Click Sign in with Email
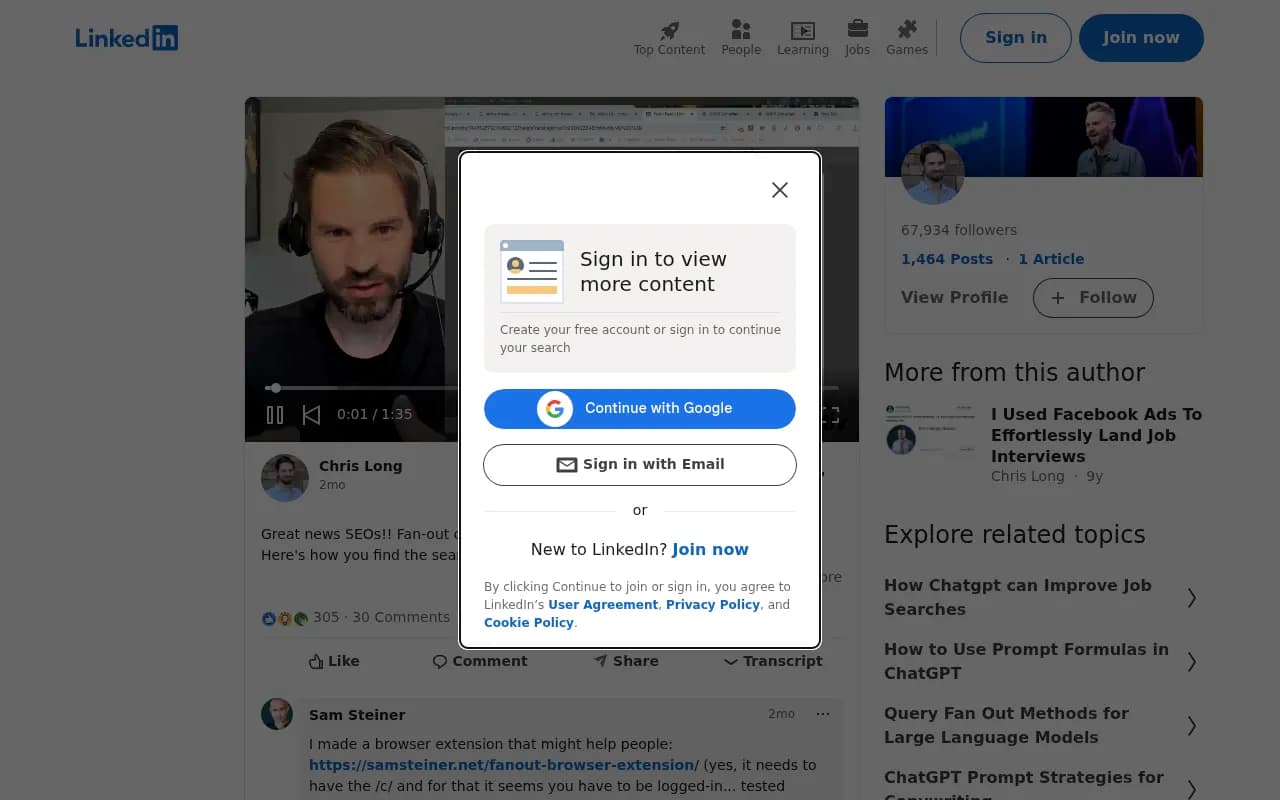Screen dimensions: 1280x800 pos(640,465)
